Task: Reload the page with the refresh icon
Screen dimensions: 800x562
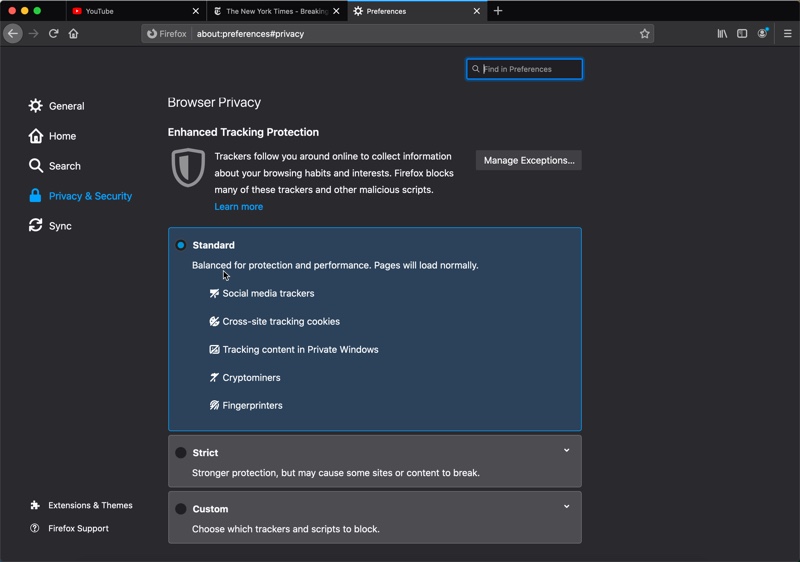Action: [x=54, y=34]
